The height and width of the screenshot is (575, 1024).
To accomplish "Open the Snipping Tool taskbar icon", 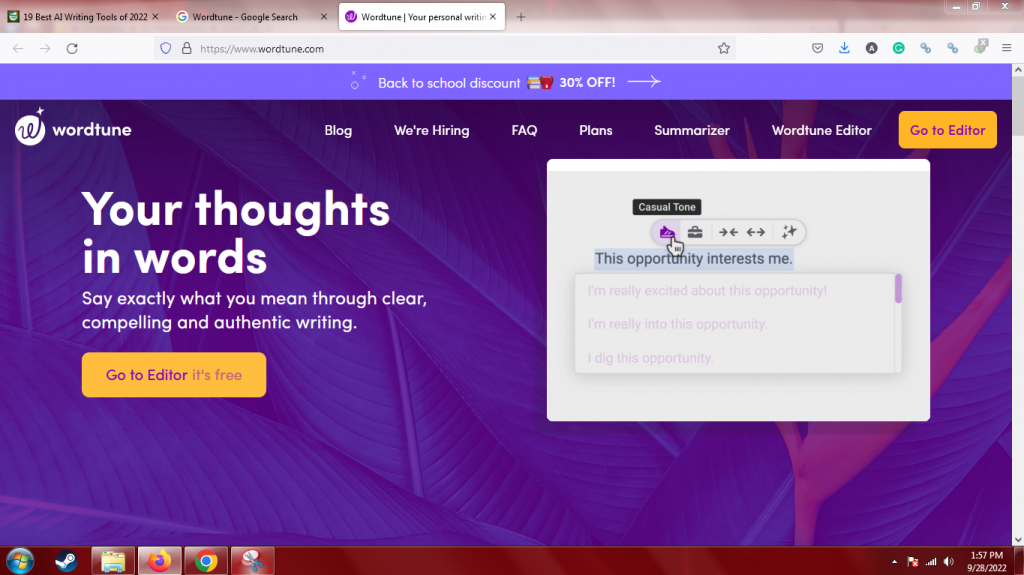I will click(253, 561).
